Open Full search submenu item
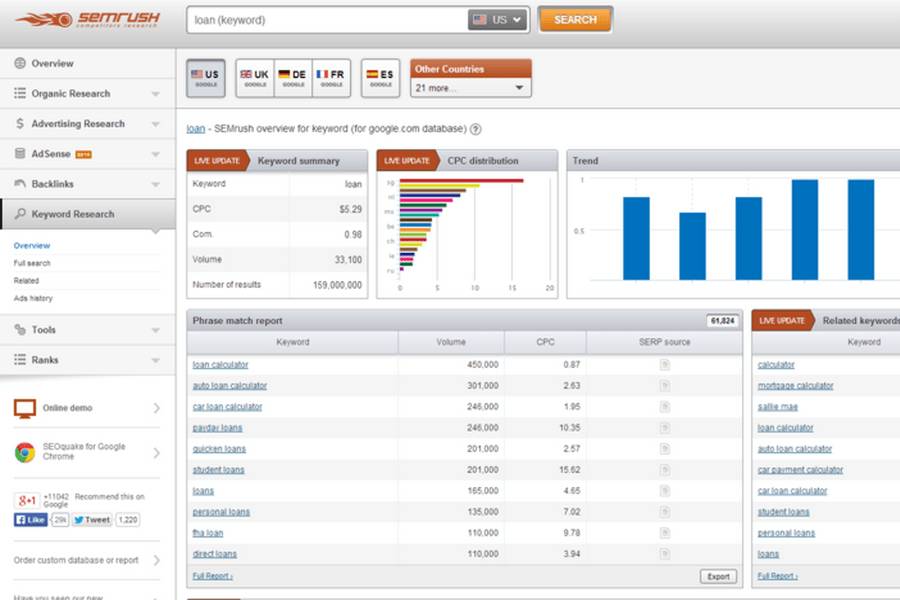The image size is (900, 600). tap(32, 263)
